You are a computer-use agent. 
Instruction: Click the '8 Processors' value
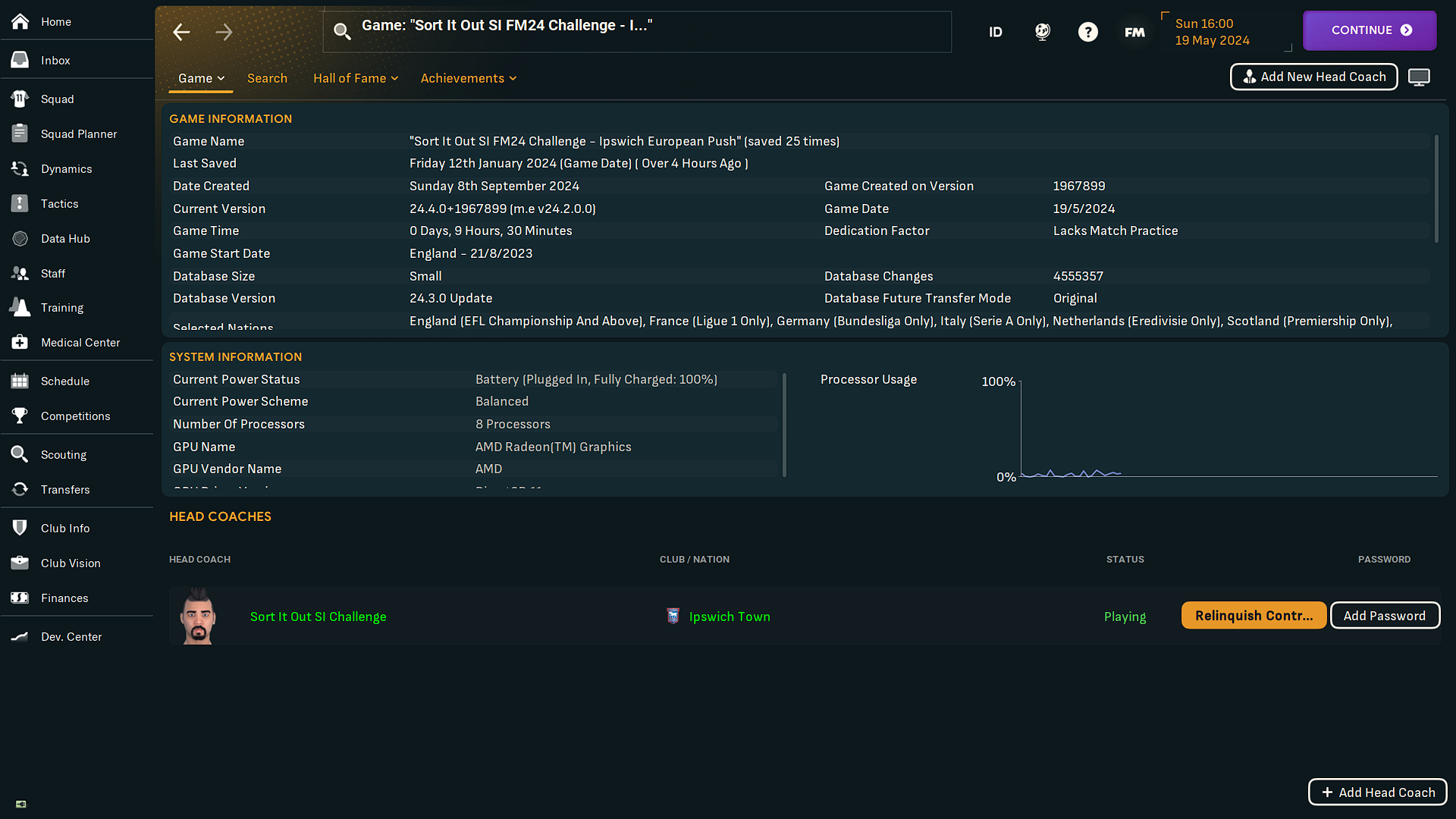click(x=513, y=424)
